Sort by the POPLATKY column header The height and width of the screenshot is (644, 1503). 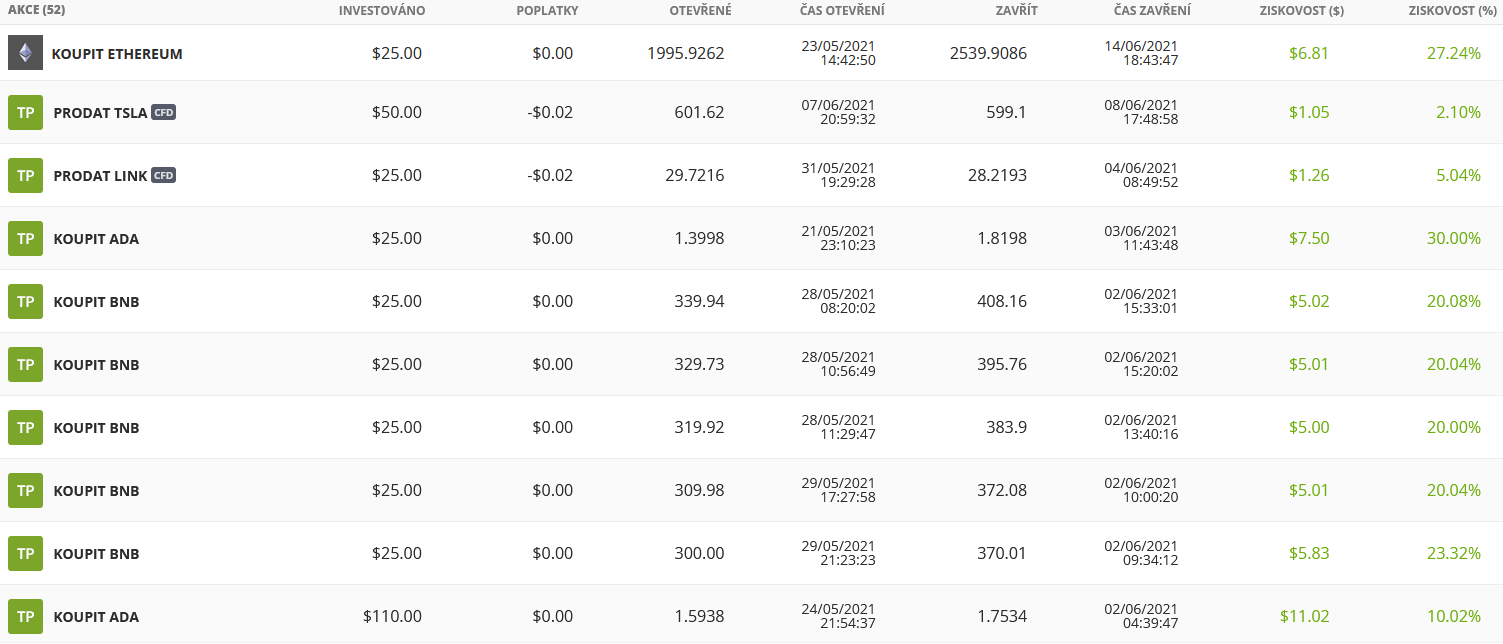547,11
